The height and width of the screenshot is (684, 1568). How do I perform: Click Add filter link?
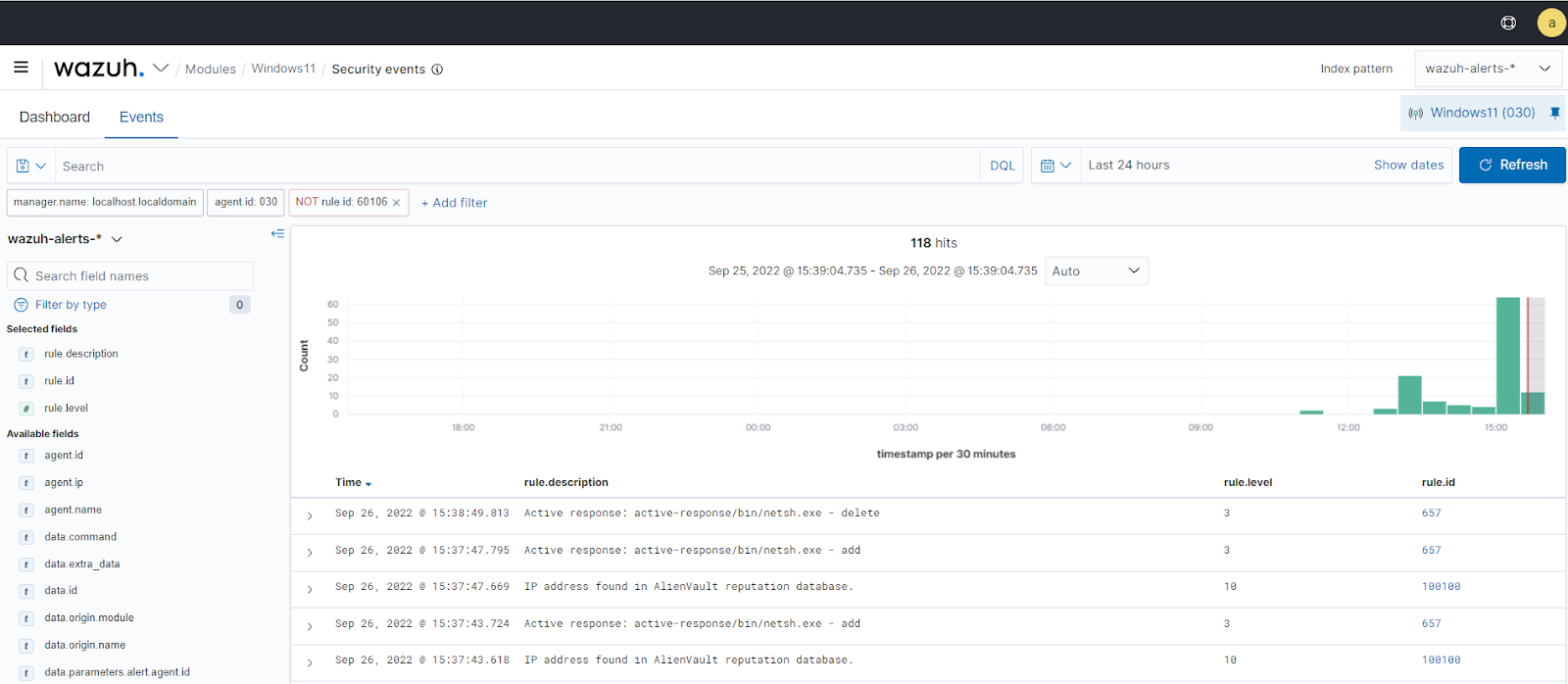pyautogui.click(x=454, y=203)
